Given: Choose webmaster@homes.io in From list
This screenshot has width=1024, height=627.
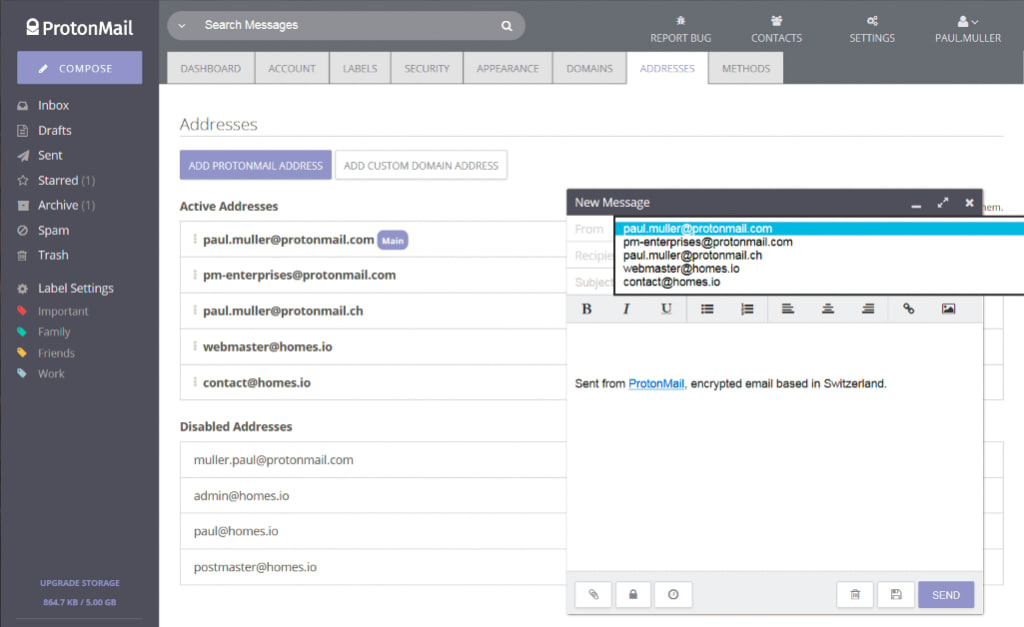Looking at the screenshot, I should (x=820, y=268).
